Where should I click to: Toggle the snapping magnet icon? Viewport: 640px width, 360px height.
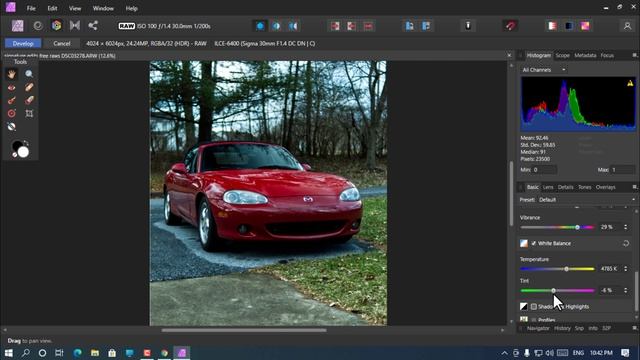pyautogui.click(x=510, y=26)
